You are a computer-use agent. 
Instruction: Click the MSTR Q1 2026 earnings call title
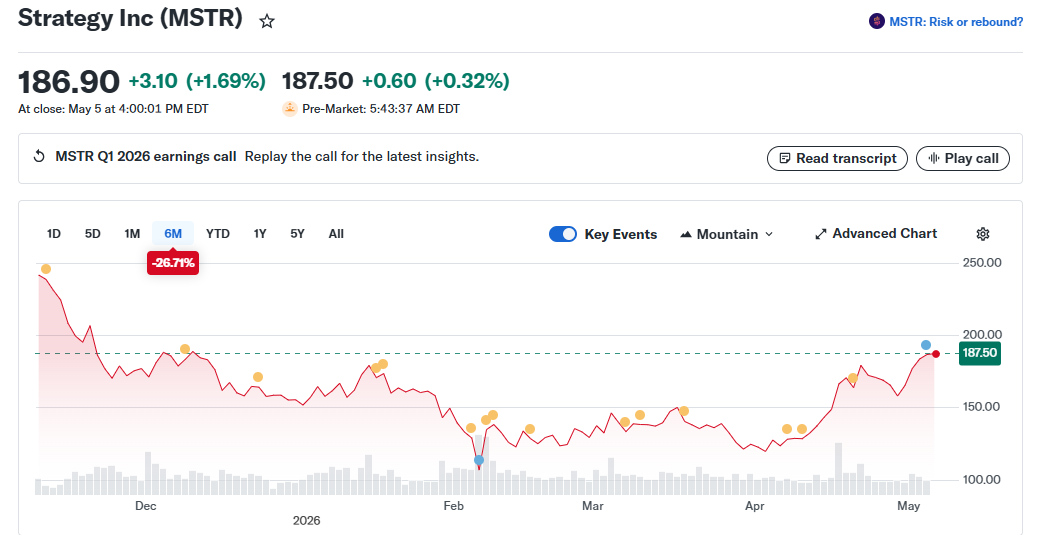(145, 157)
